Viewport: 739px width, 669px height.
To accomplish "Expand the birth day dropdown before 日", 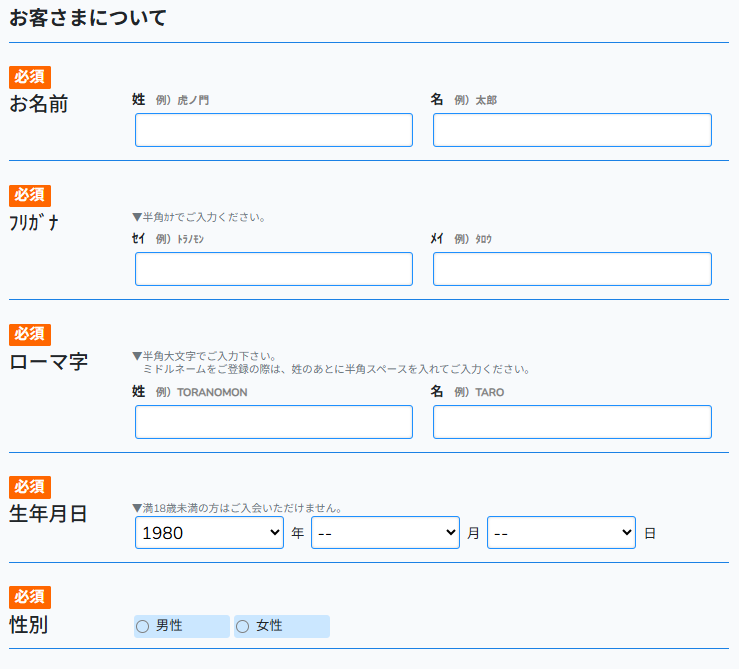I will [561, 533].
